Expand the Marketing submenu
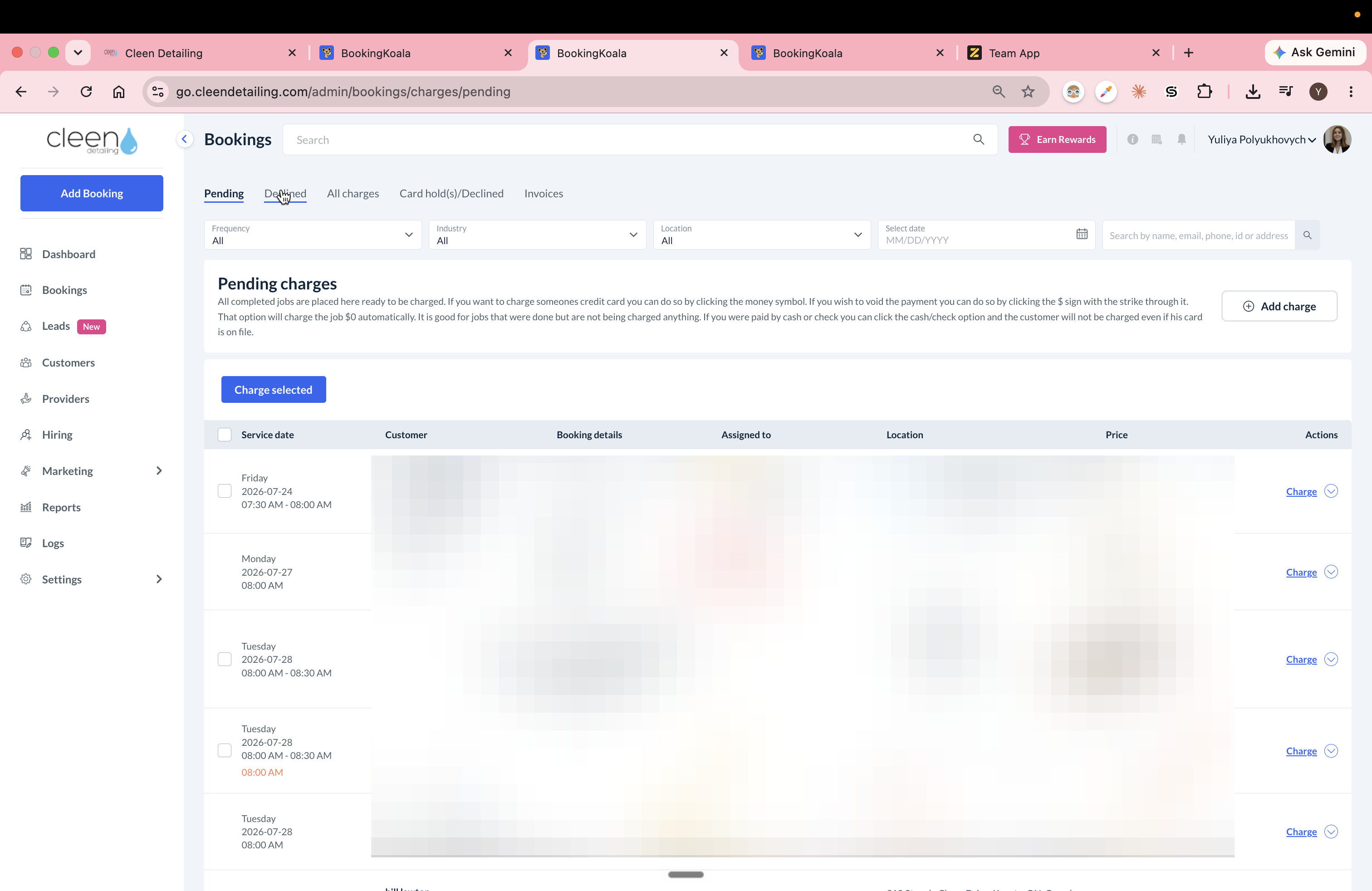 click(159, 471)
